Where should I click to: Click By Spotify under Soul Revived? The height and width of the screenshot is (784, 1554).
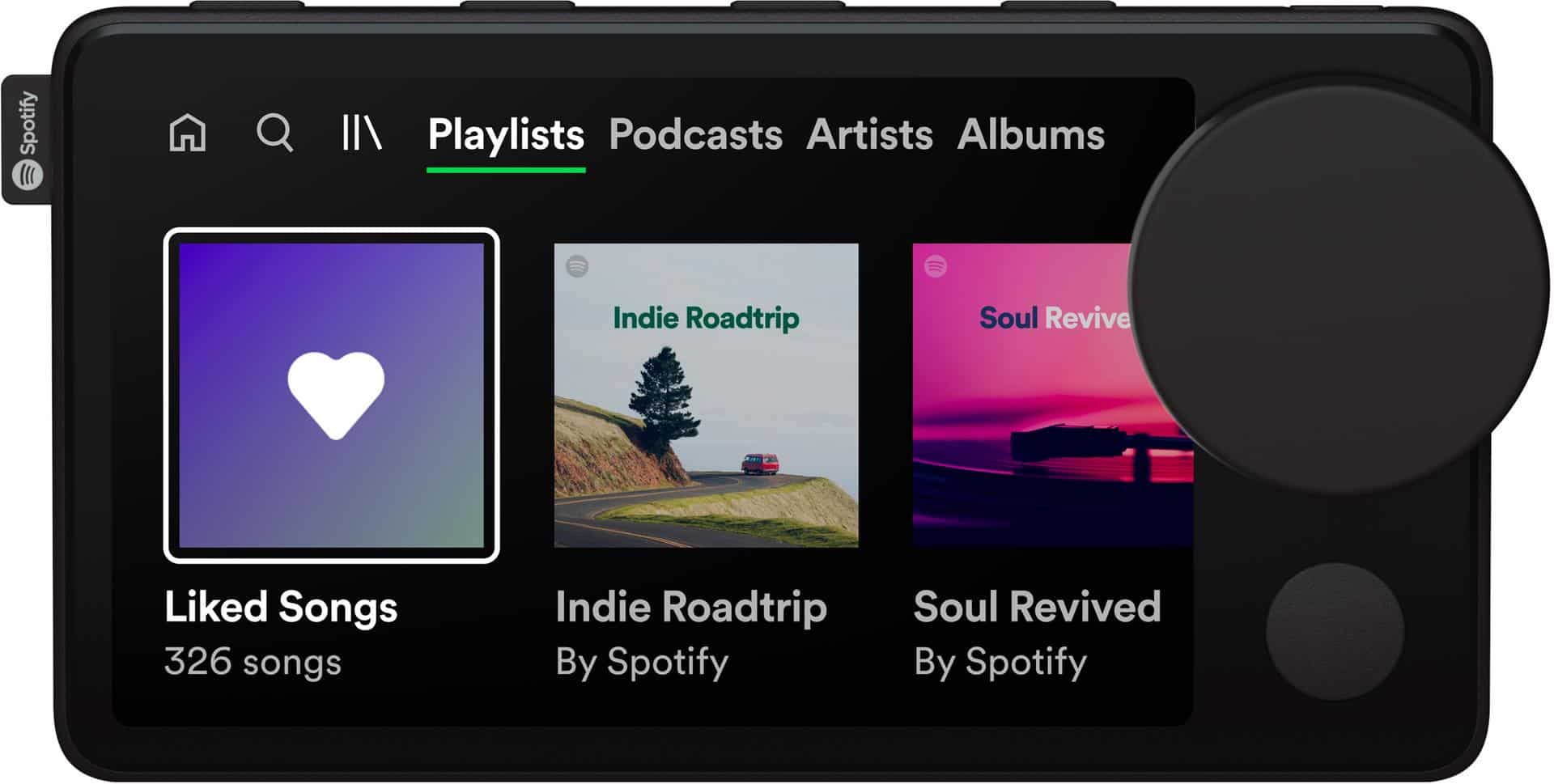pyautogui.click(x=1000, y=662)
